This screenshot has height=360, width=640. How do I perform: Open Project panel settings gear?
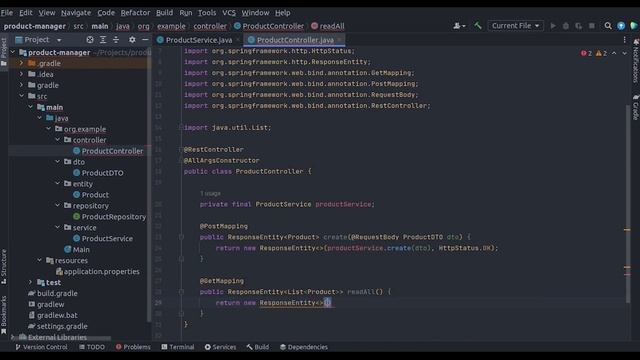[132, 40]
